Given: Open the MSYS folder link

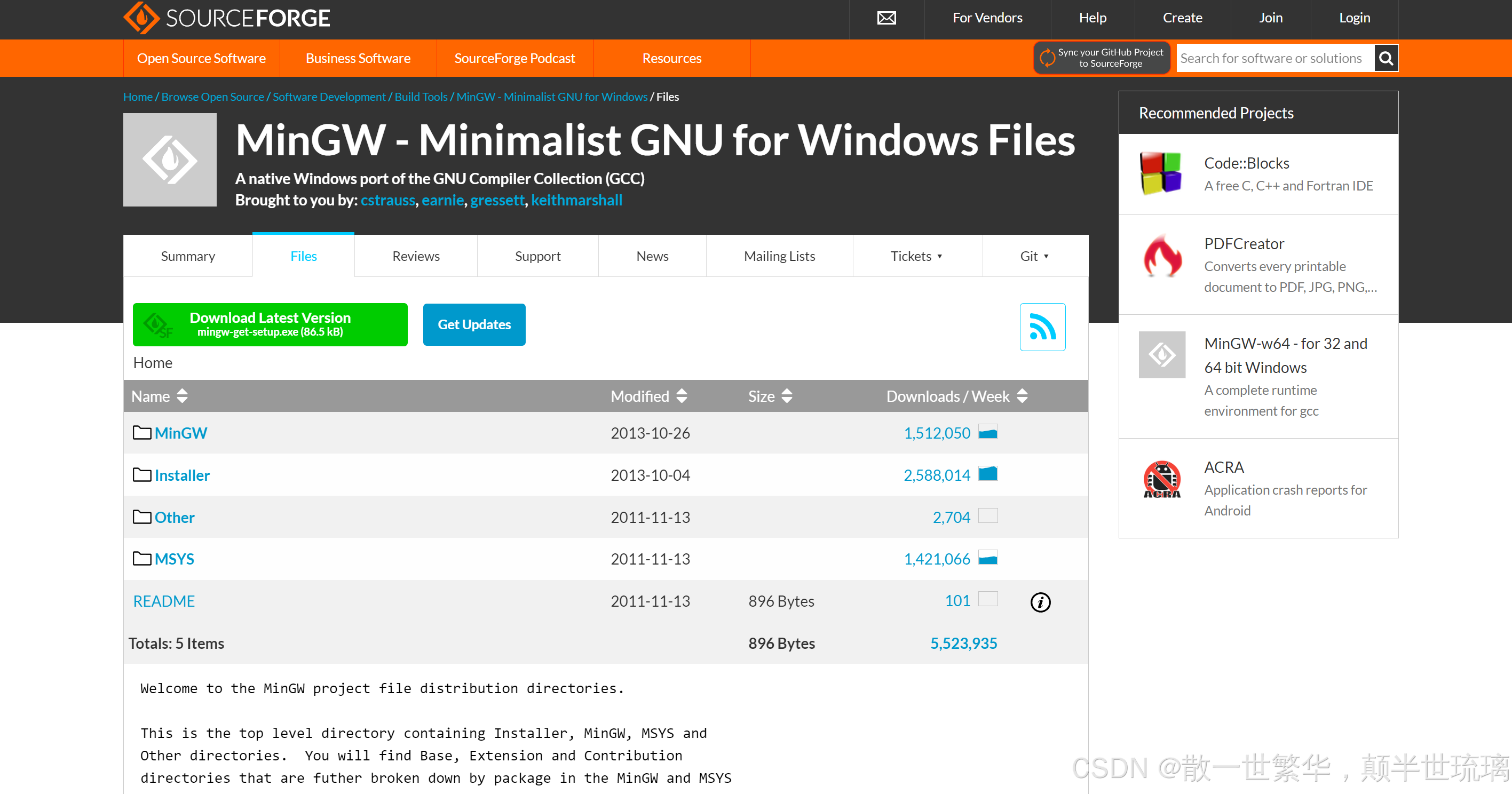Looking at the screenshot, I should [x=175, y=559].
